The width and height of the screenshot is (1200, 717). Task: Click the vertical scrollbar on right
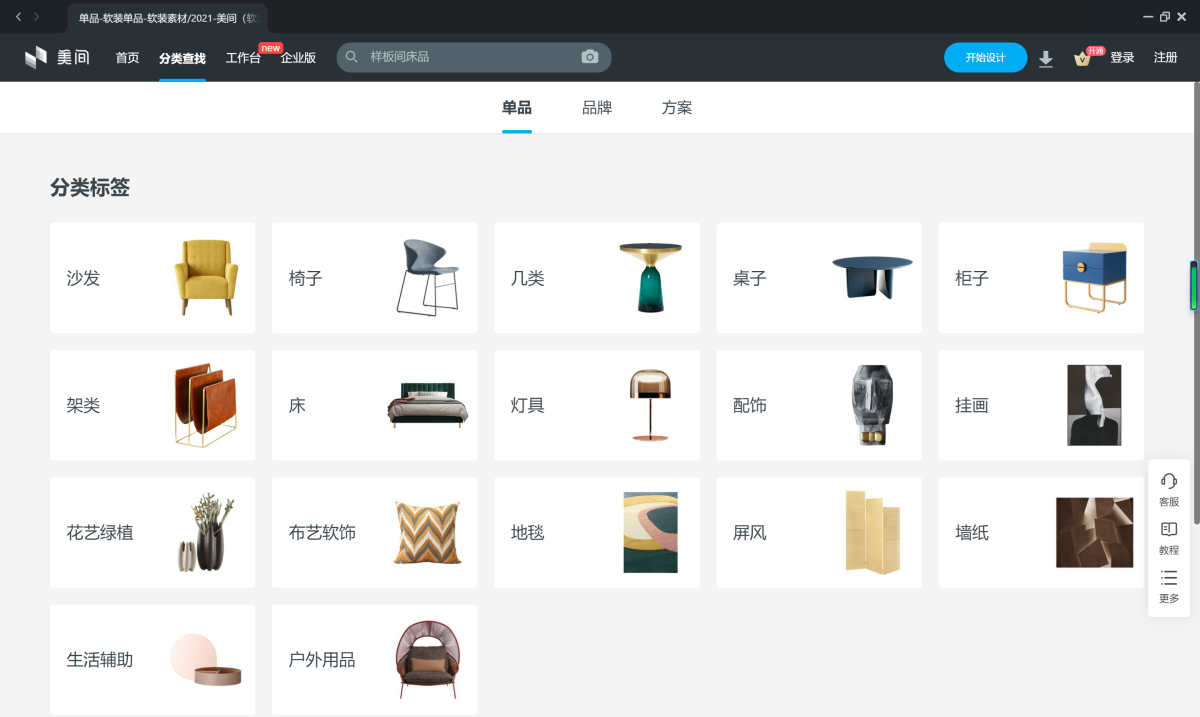tap(1194, 286)
